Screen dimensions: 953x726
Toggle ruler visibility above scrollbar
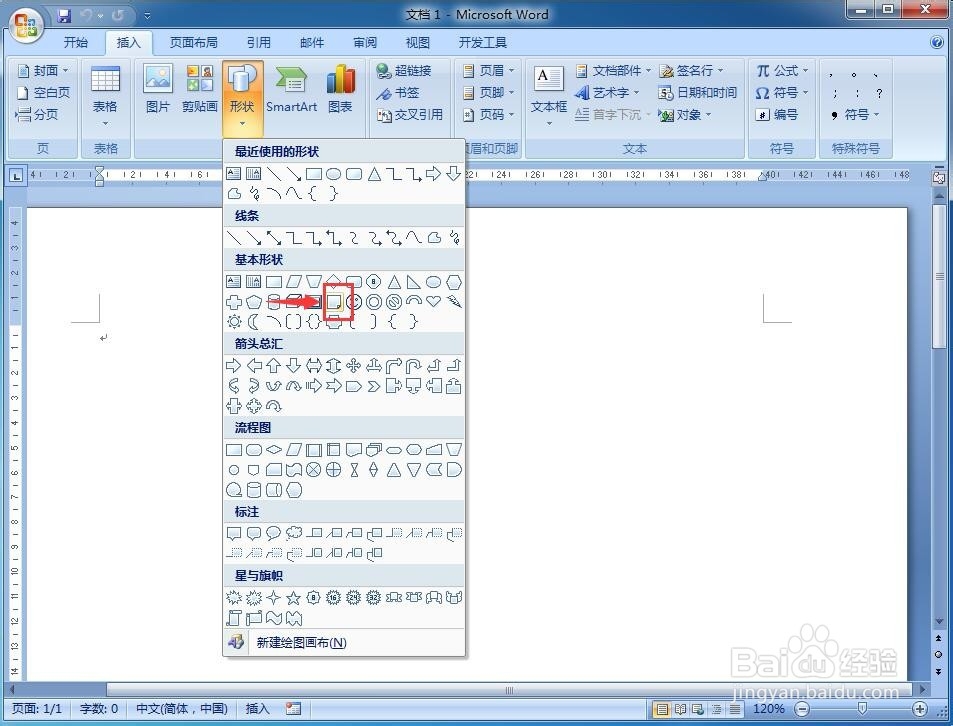tap(939, 177)
